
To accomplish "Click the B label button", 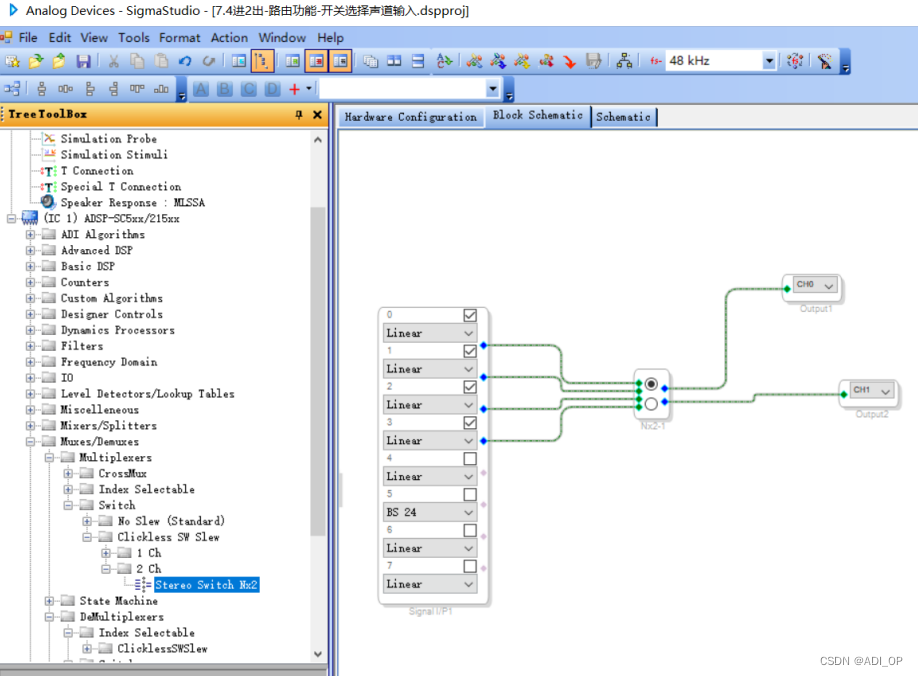I will [x=224, y=89].
